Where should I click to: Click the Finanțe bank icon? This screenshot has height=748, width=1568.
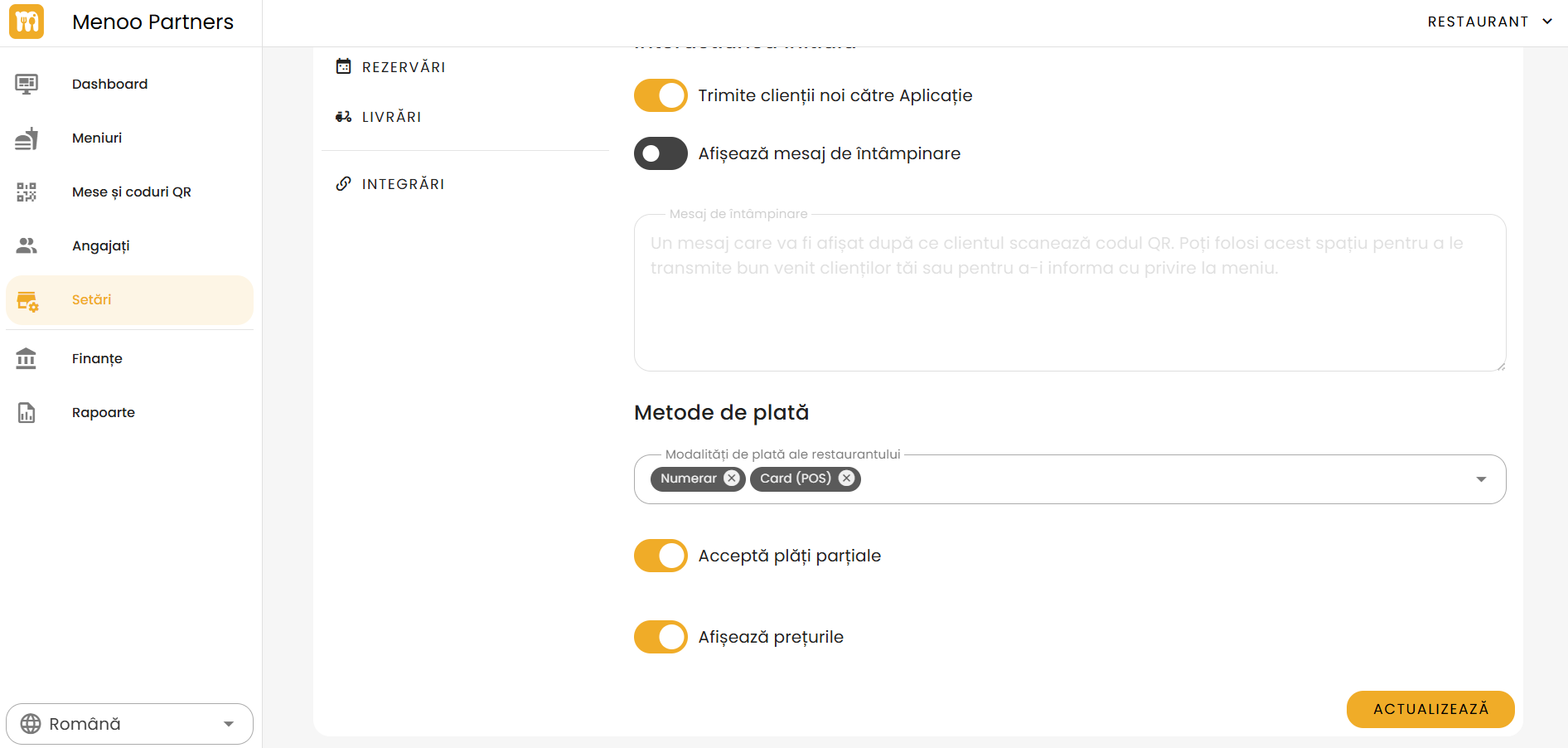tap(27, 358)
